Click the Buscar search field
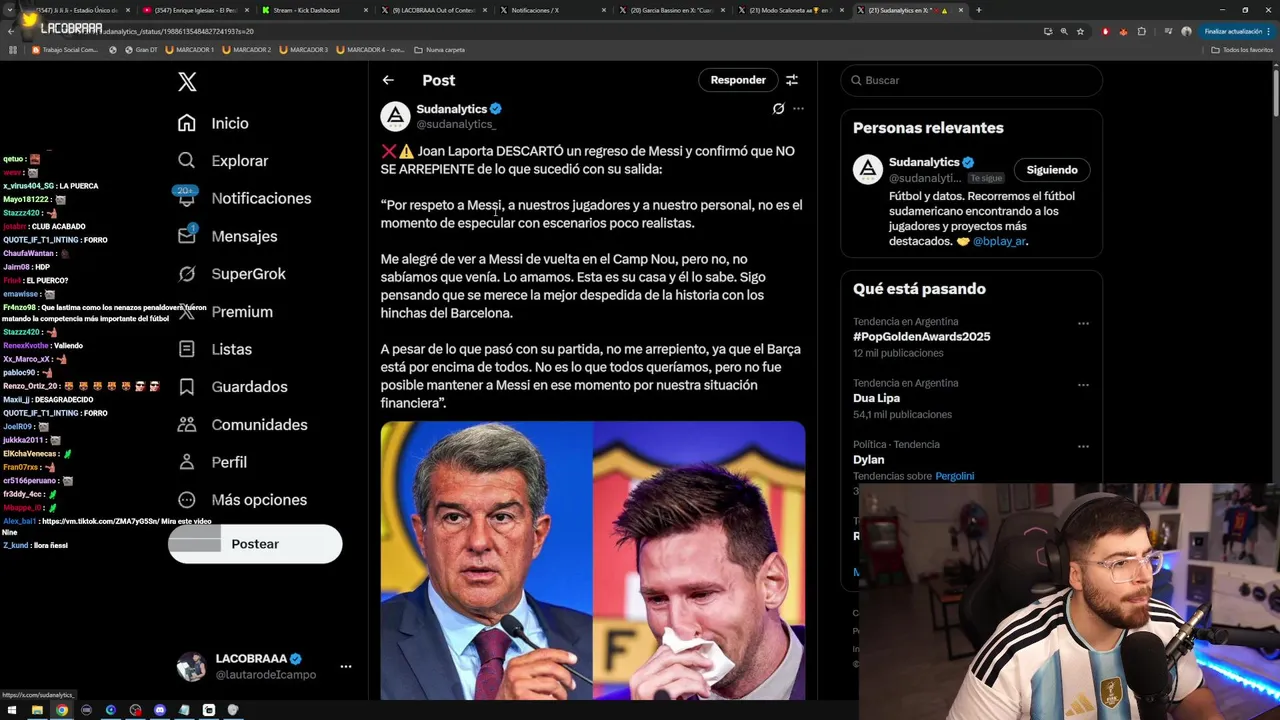 [971, 80]
